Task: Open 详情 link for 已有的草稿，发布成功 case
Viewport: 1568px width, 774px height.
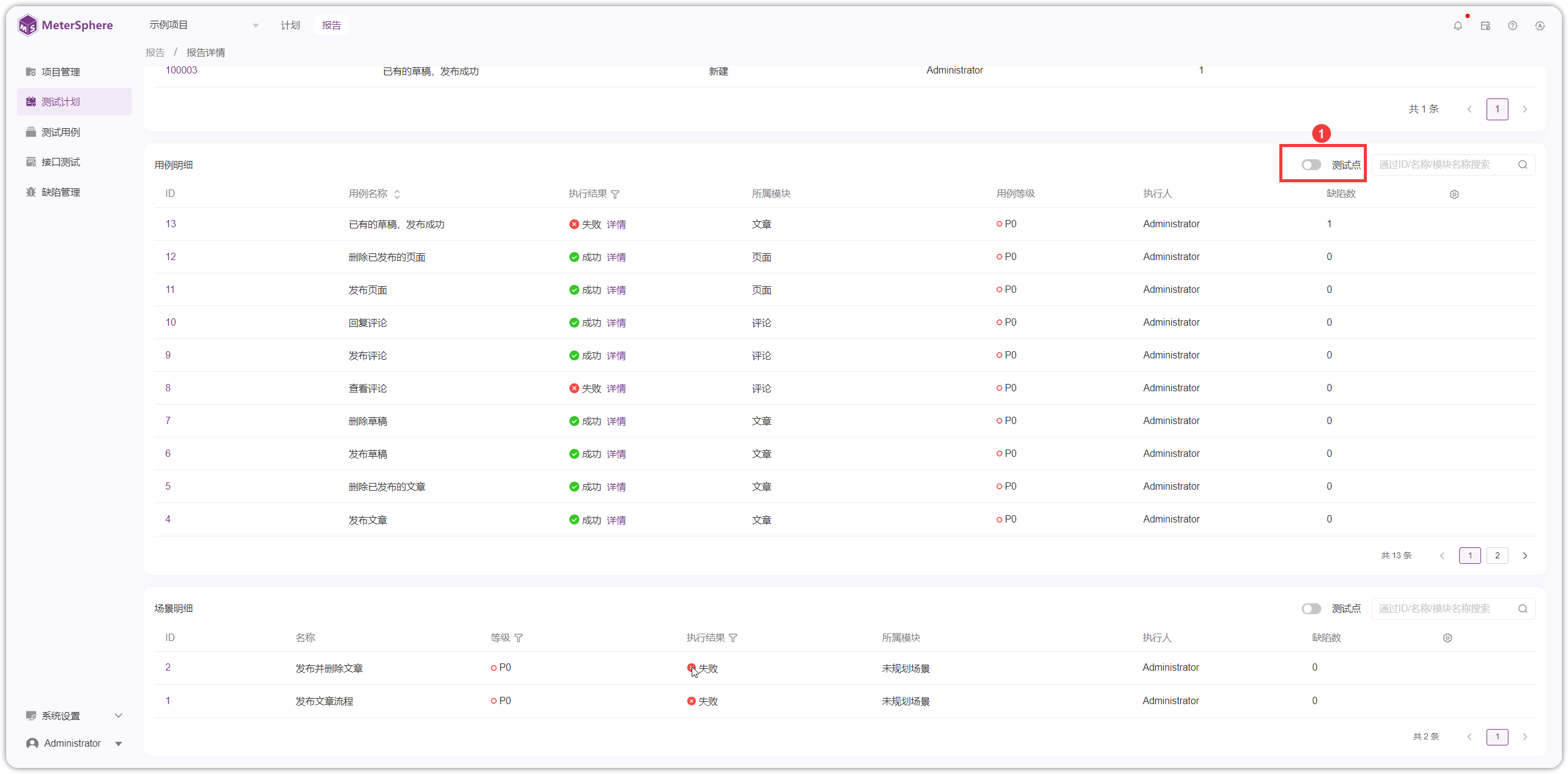Action: pyautogui.click(x=616, y=225)
